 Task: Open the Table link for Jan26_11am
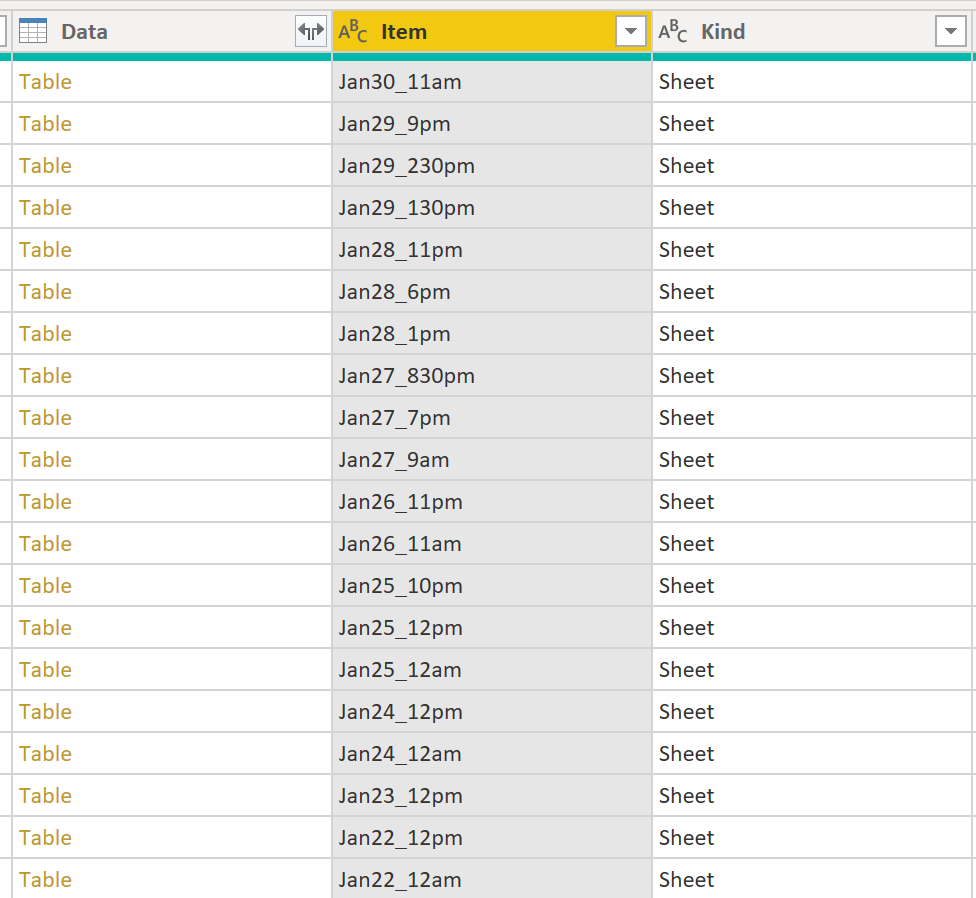point(45,544)
